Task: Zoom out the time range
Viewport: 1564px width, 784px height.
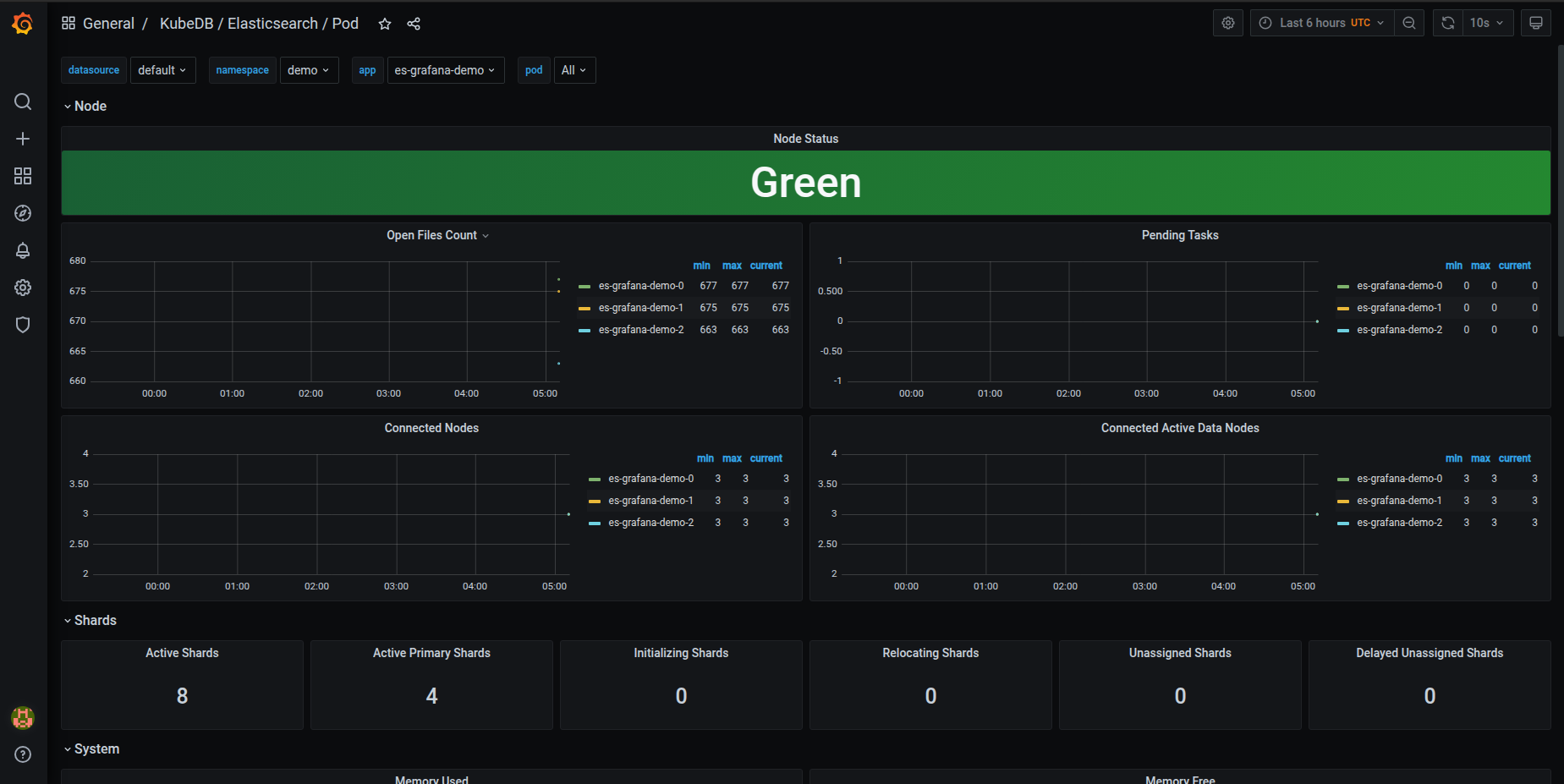Action: pos(1409,23)
